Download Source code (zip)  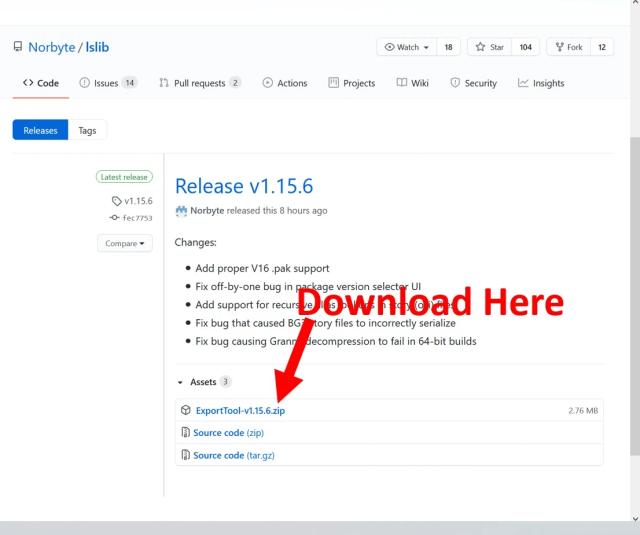coord(229,433)
